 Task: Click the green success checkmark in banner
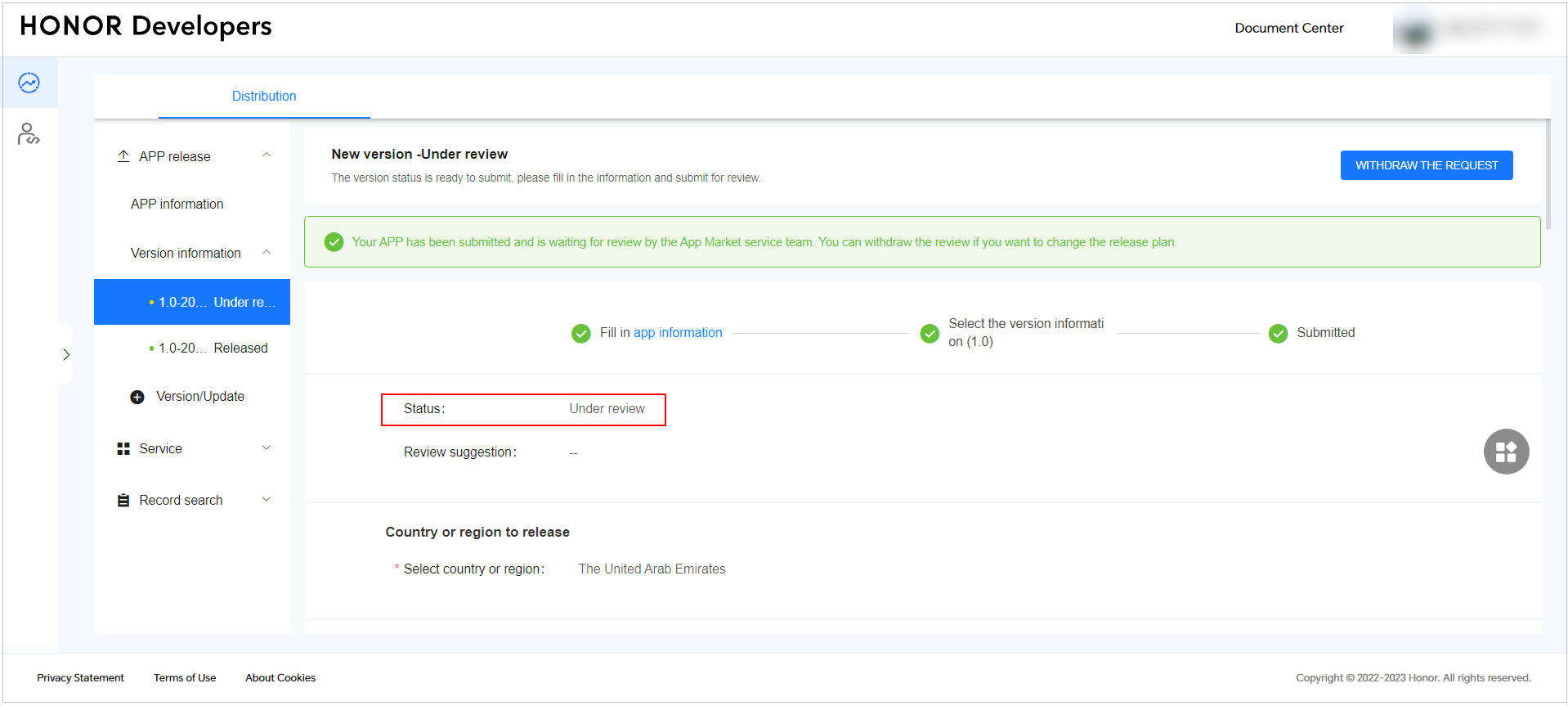coord(334,242)
